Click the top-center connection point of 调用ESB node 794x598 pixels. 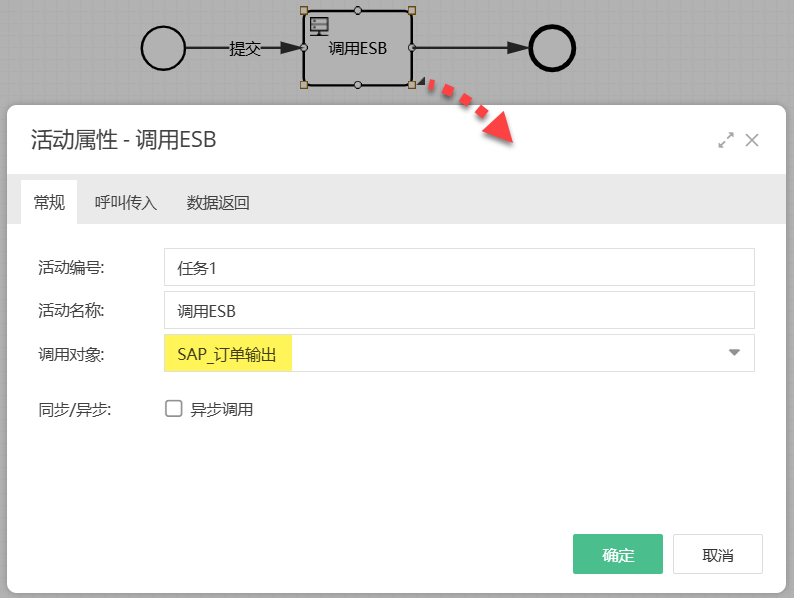click(x=358, y=11)
